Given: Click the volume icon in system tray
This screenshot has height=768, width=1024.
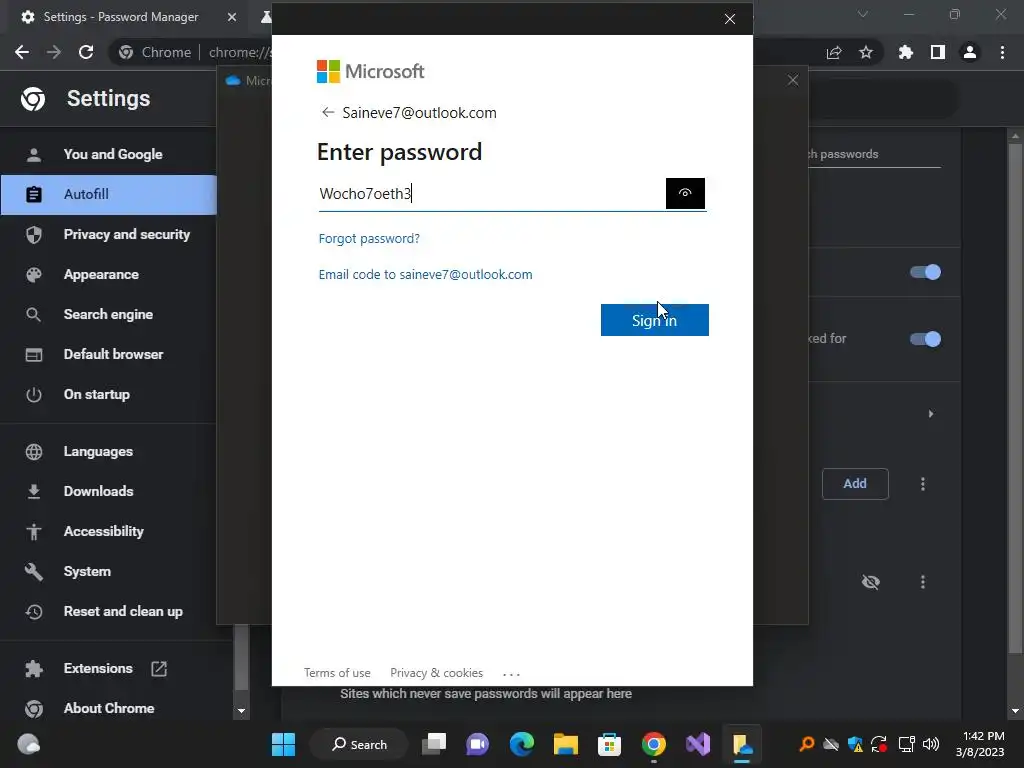Looking at the screenshot, I should [931, 744].
